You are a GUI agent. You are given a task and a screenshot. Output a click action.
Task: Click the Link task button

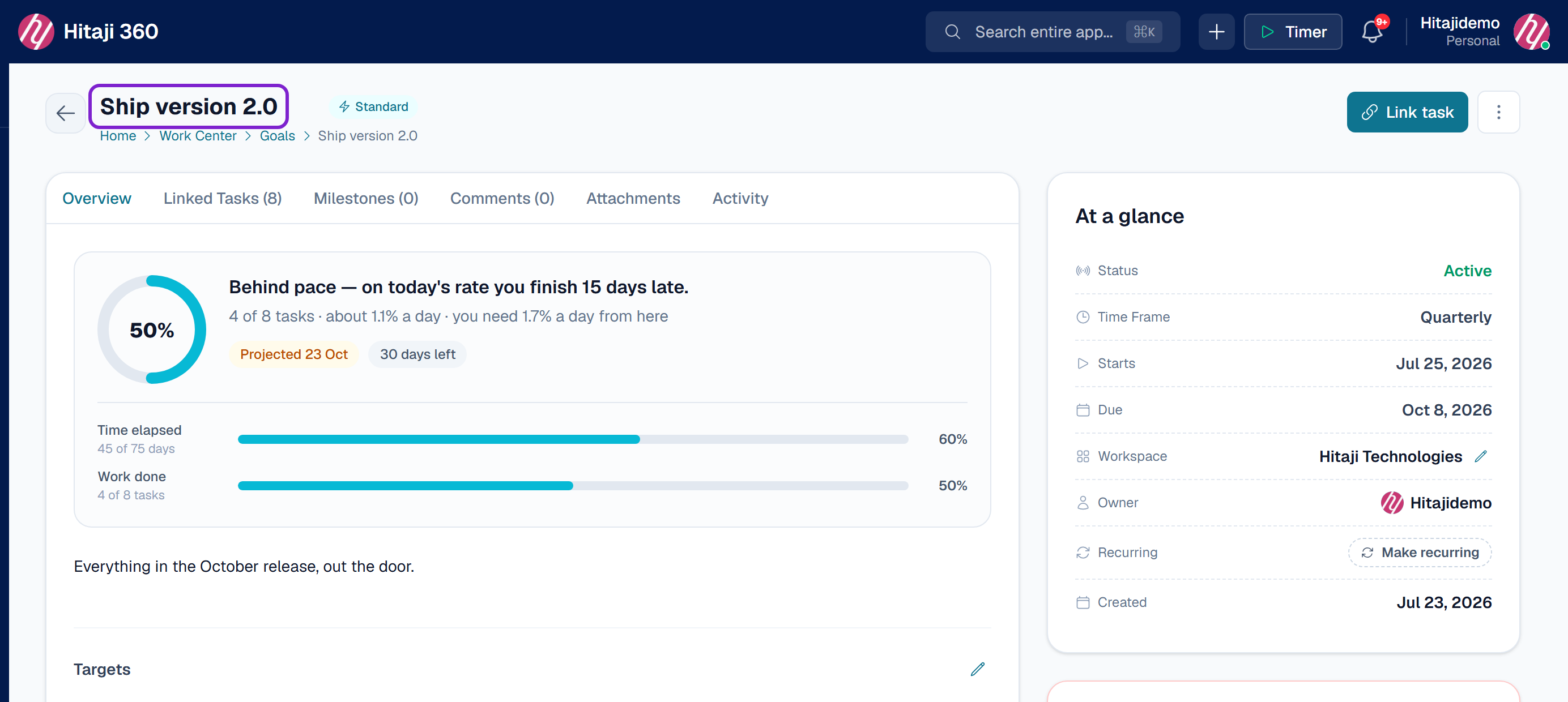coord(1407,112)
